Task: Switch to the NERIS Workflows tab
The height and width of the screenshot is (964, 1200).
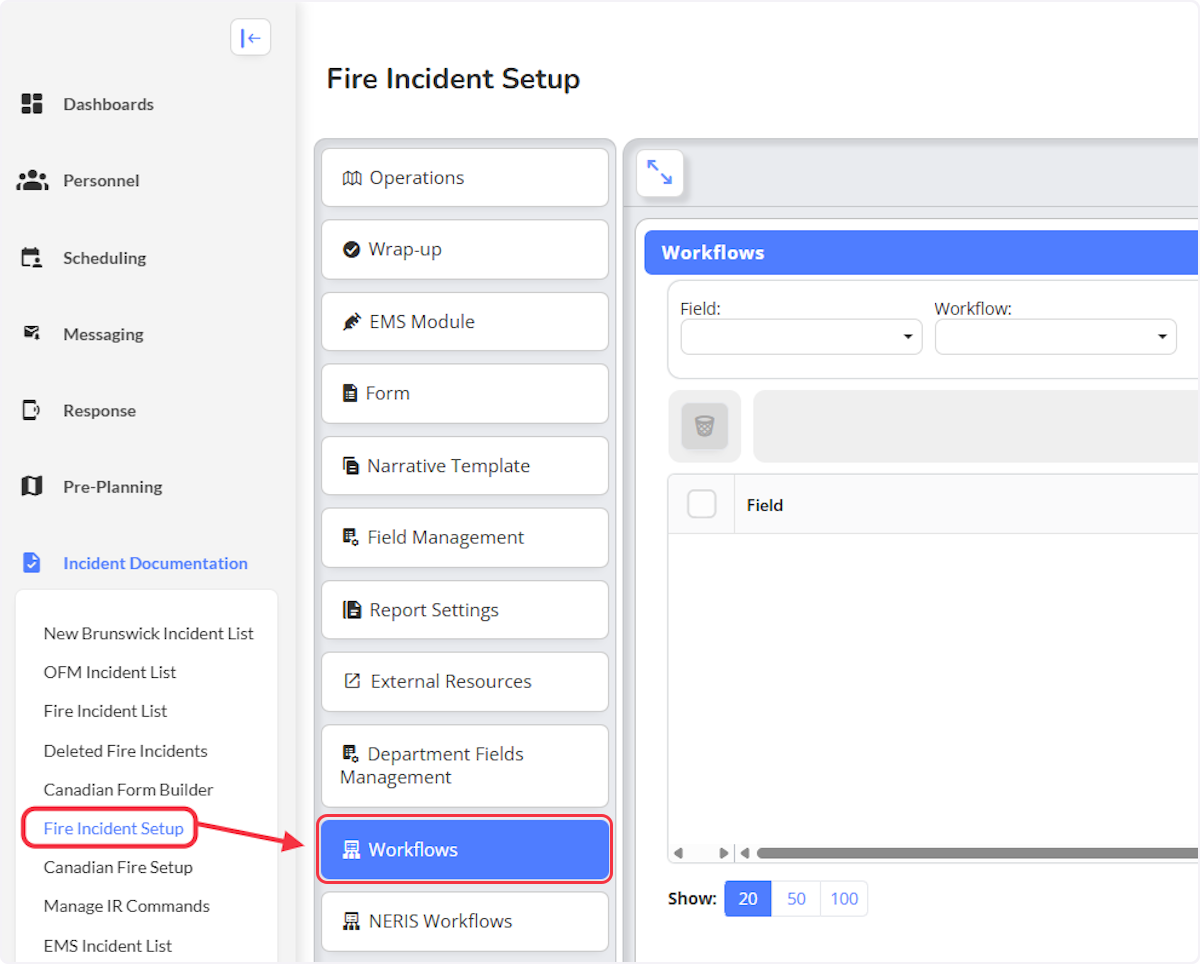Action: (465, 922)
